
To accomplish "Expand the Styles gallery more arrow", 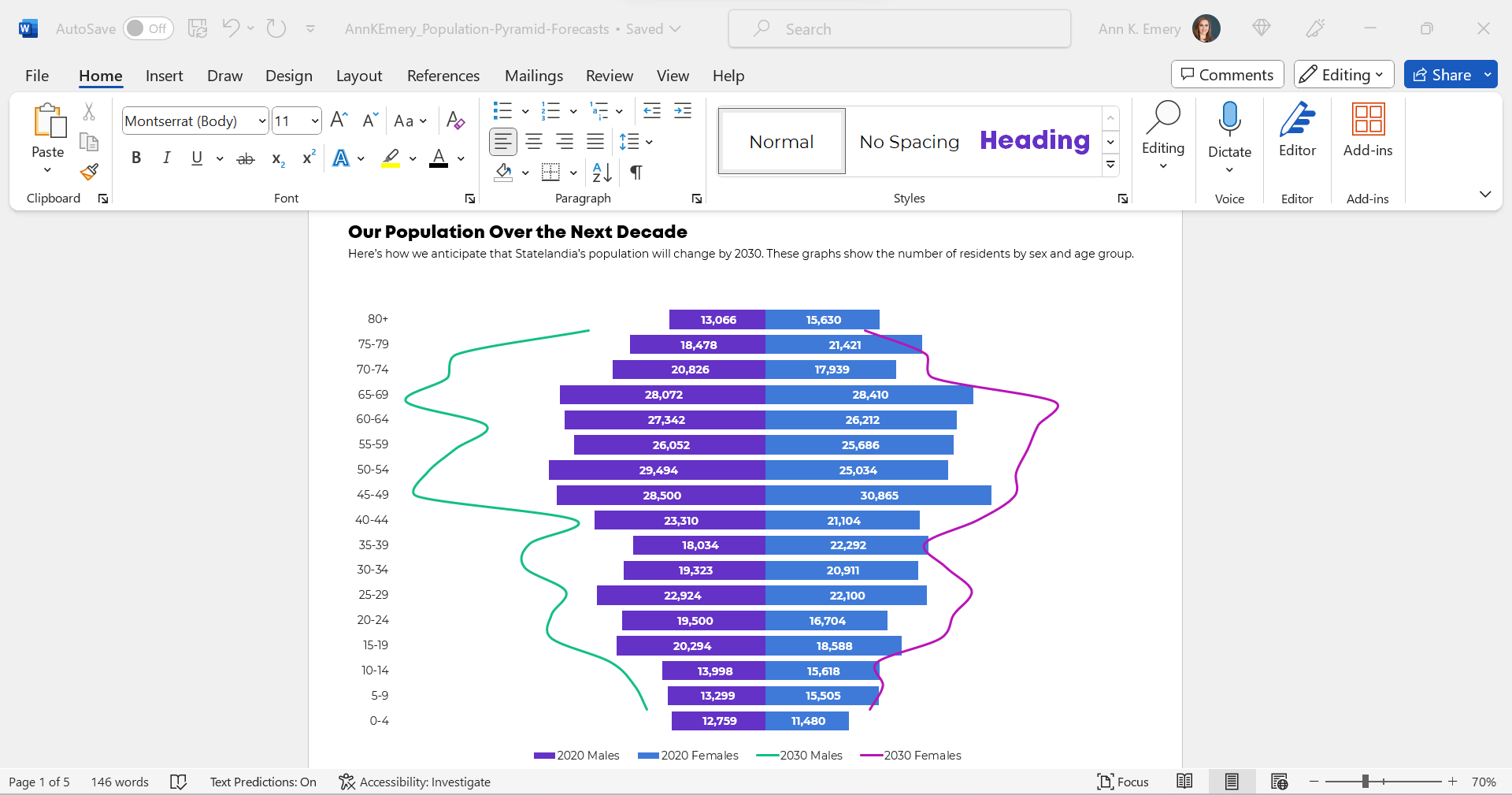I will point(1110,165).
